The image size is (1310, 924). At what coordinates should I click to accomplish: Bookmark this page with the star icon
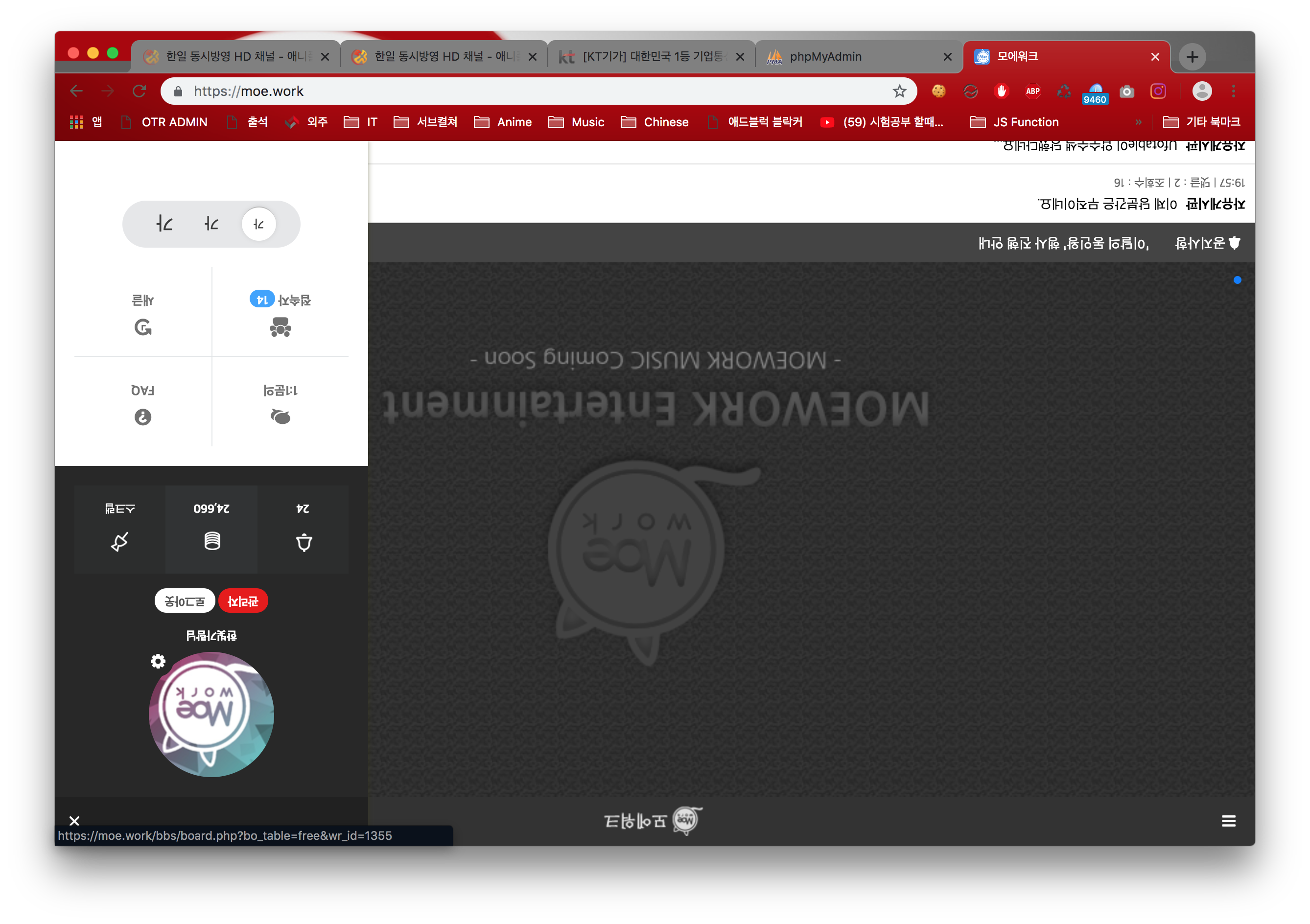point(900,91)
